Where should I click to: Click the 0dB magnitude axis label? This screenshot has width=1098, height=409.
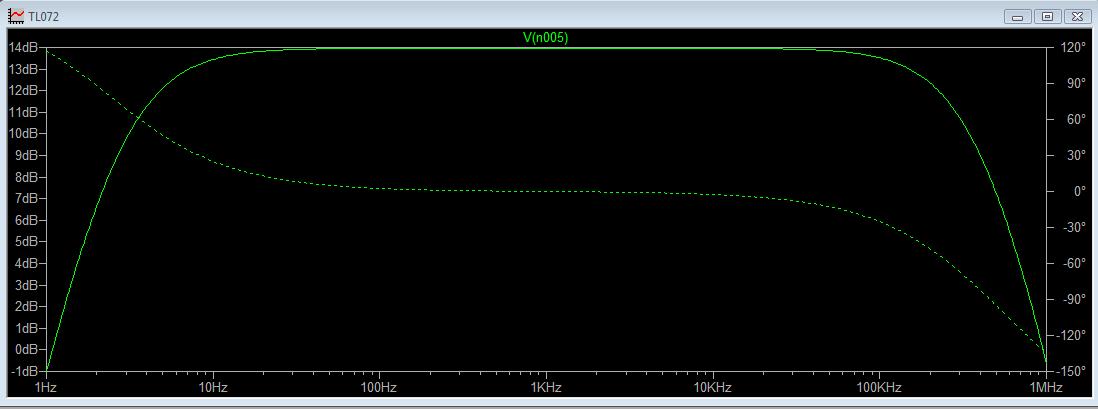pos(27,349)
